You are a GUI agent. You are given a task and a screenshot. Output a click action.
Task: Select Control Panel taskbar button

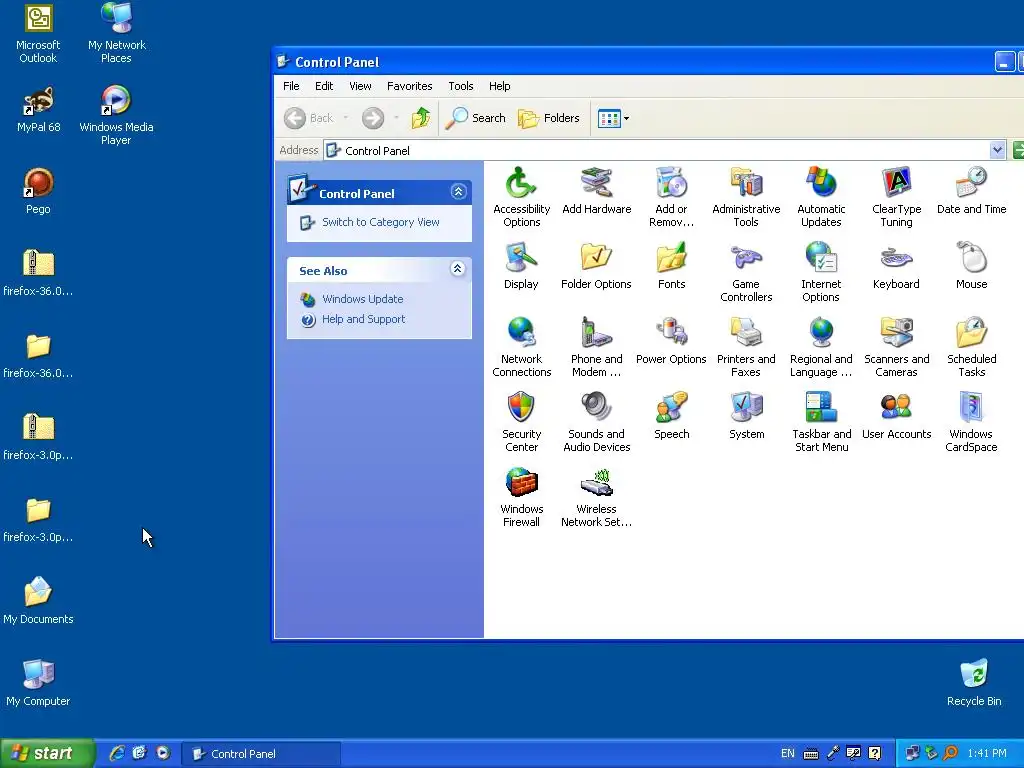point(261,754)
